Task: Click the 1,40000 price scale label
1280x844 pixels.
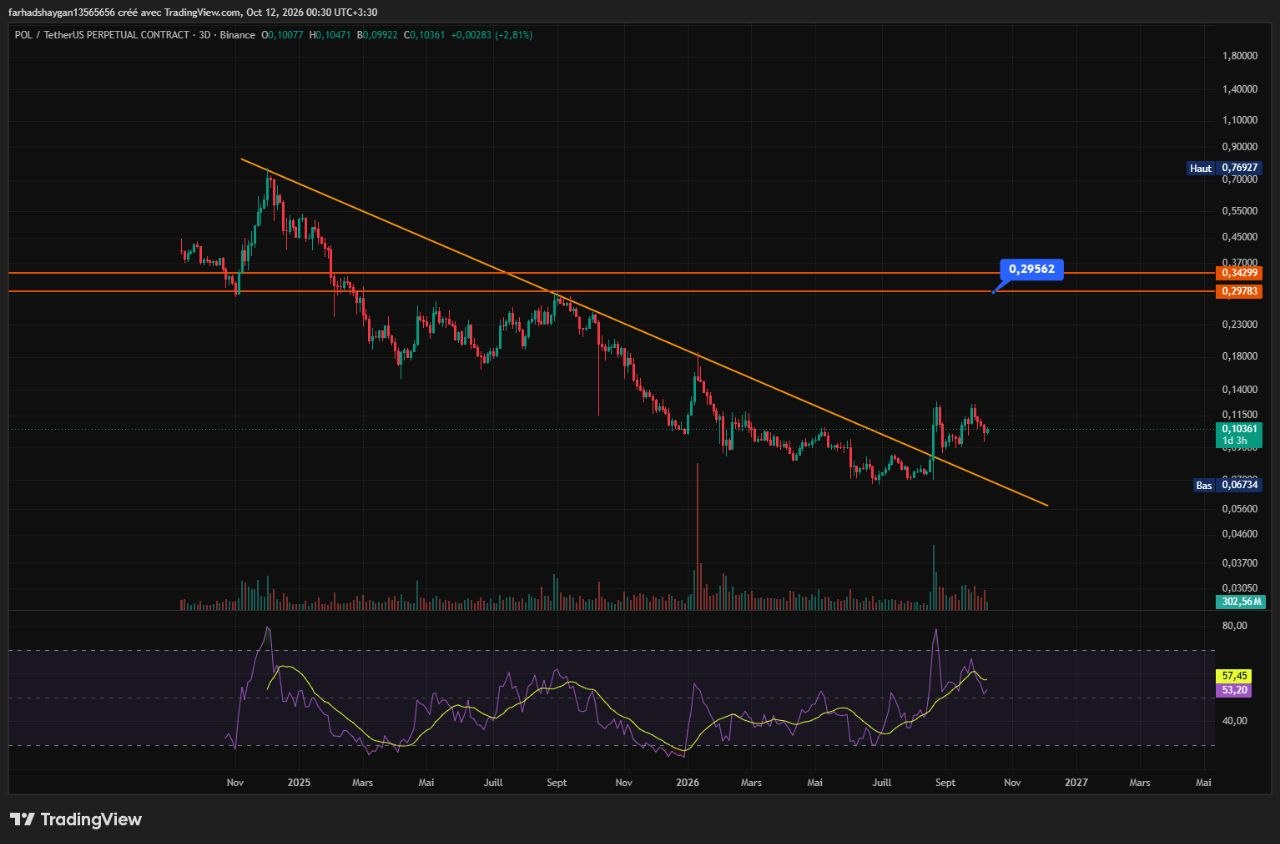Action: 1240,90
